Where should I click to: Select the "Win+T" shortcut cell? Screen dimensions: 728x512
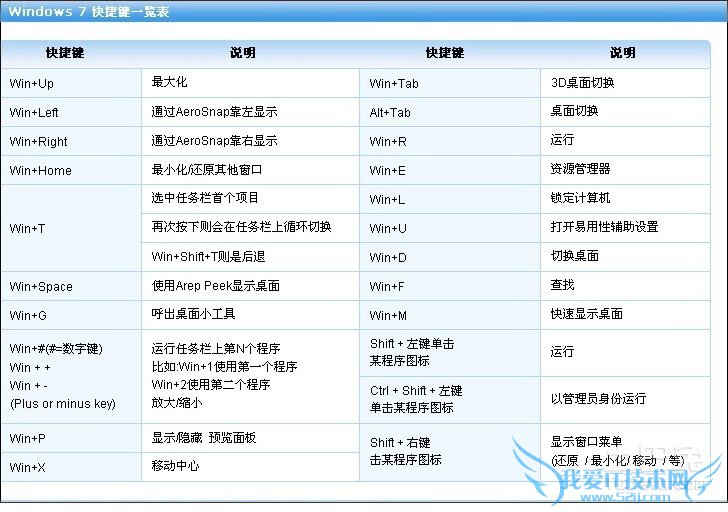[71, 228]
